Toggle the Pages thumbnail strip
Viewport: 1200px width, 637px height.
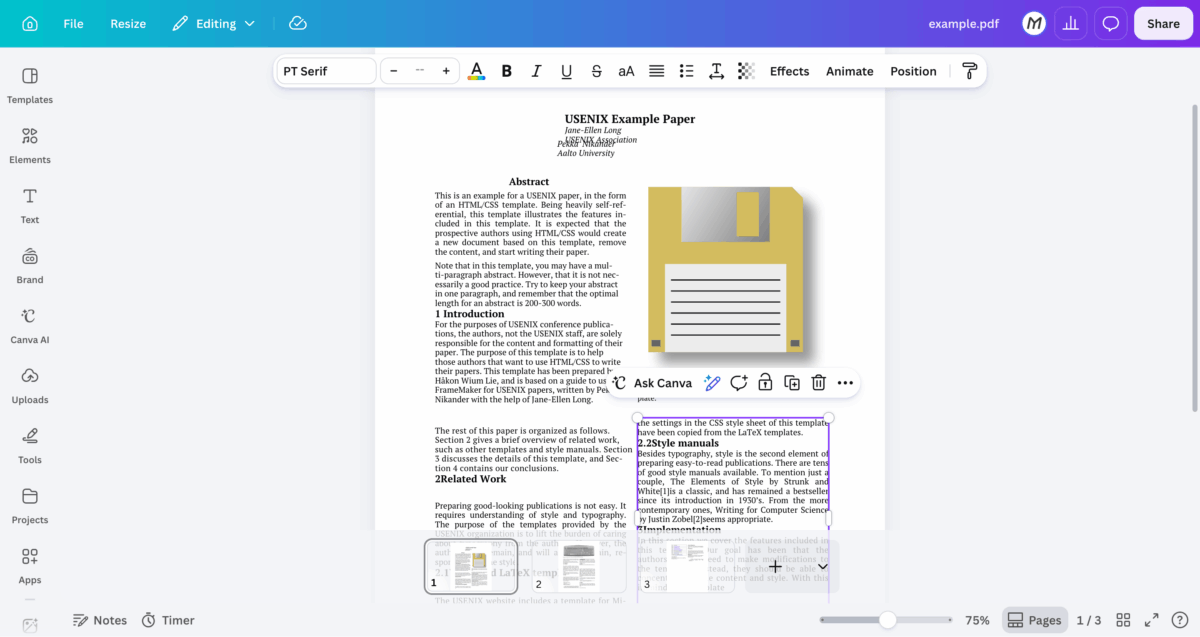point(1034,620)
